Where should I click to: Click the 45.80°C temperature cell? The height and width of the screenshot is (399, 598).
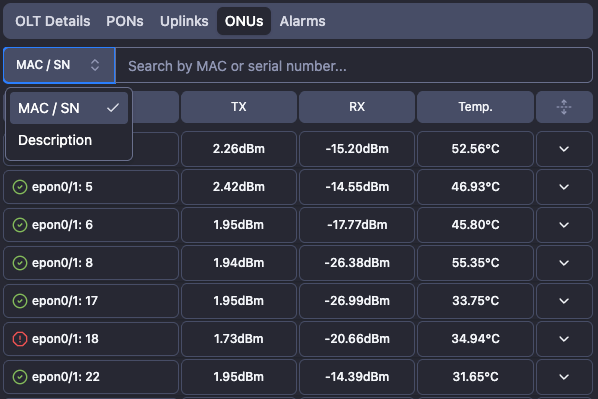475,225
